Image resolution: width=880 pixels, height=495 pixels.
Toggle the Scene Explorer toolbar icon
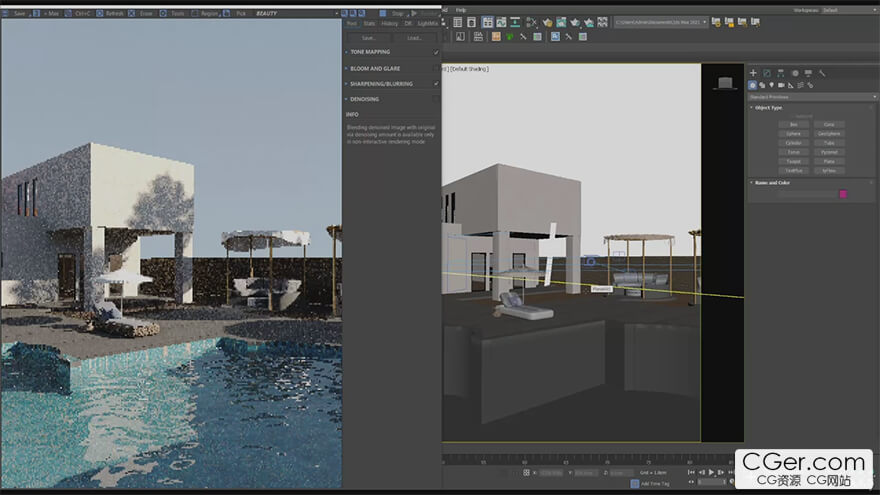coord(458,22)
